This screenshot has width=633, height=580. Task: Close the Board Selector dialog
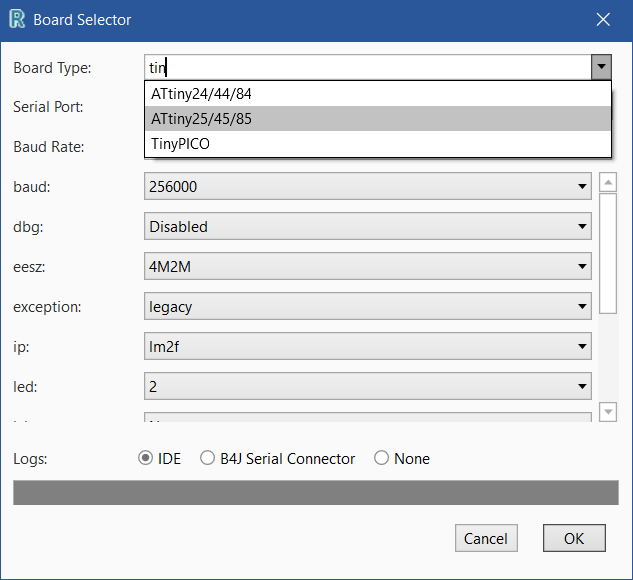pyautogui.click(x=602, y=19)
